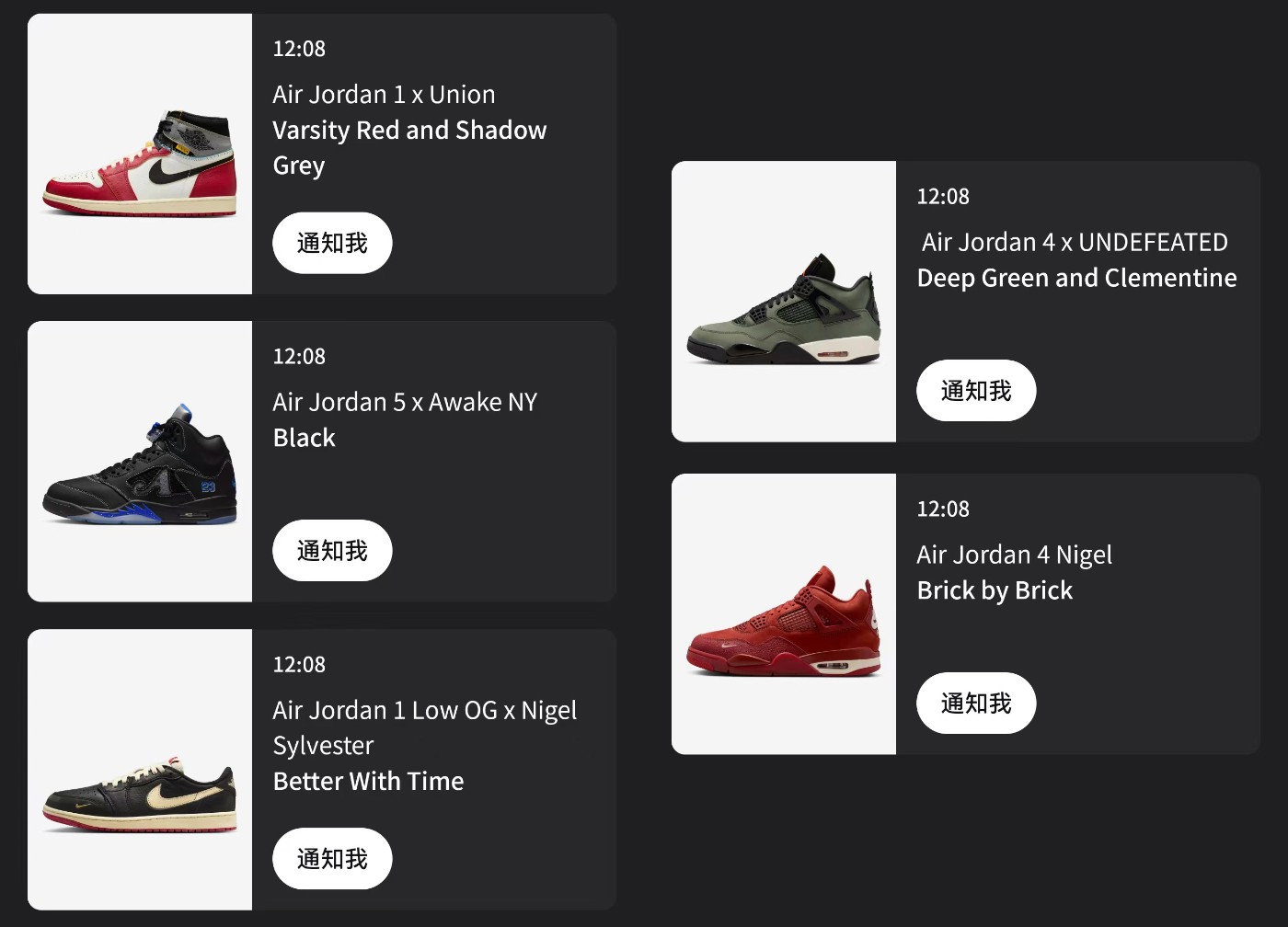Open the Air Jordan 1 x Union title
1288x927 pixels.
(384, 95)
